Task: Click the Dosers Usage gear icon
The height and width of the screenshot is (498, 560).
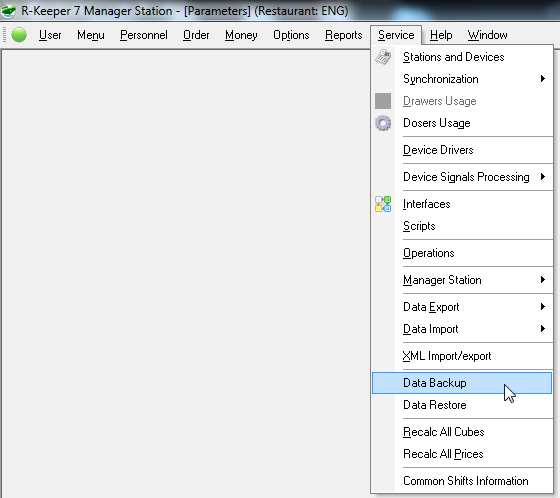Action: 383,123
